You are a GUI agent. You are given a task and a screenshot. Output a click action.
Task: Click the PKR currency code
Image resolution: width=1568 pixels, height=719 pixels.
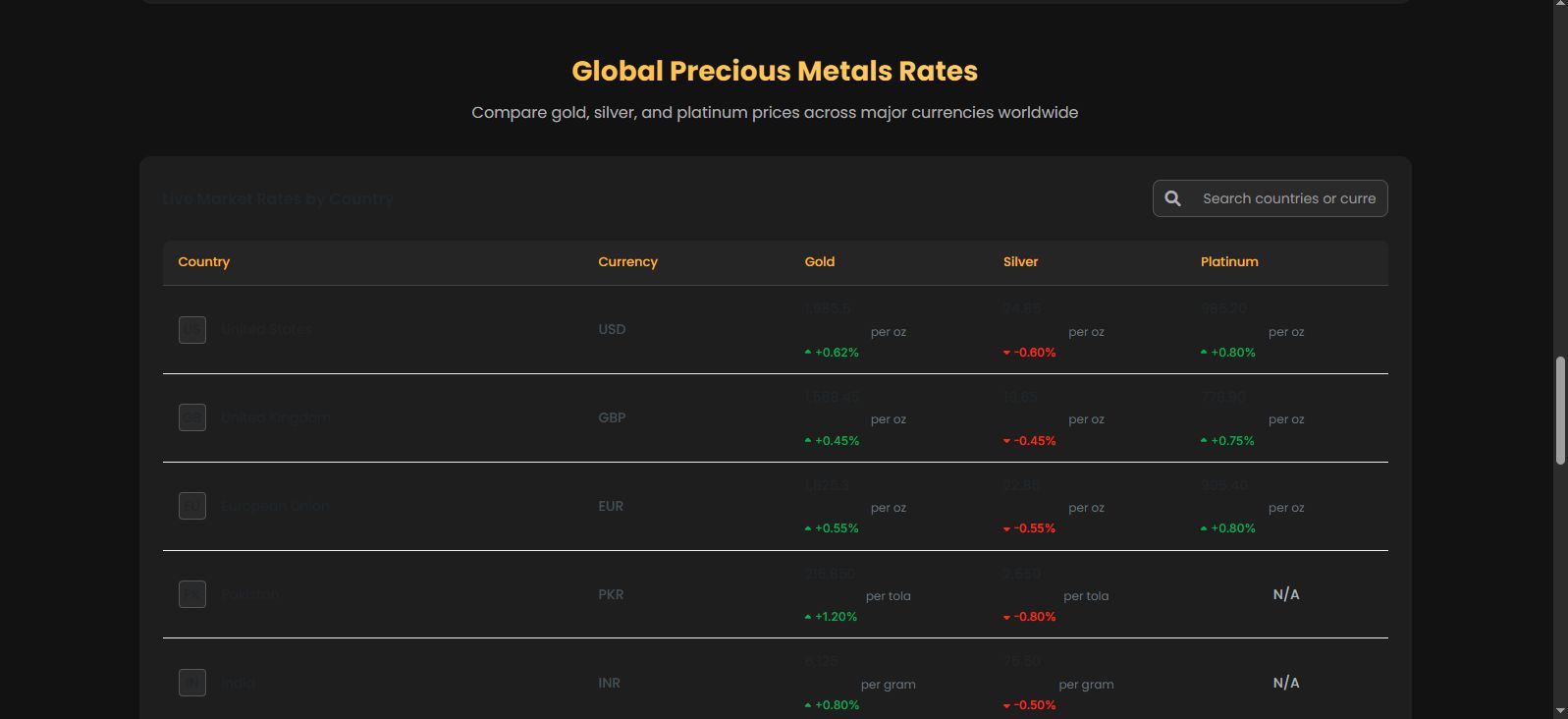(611, 594)
